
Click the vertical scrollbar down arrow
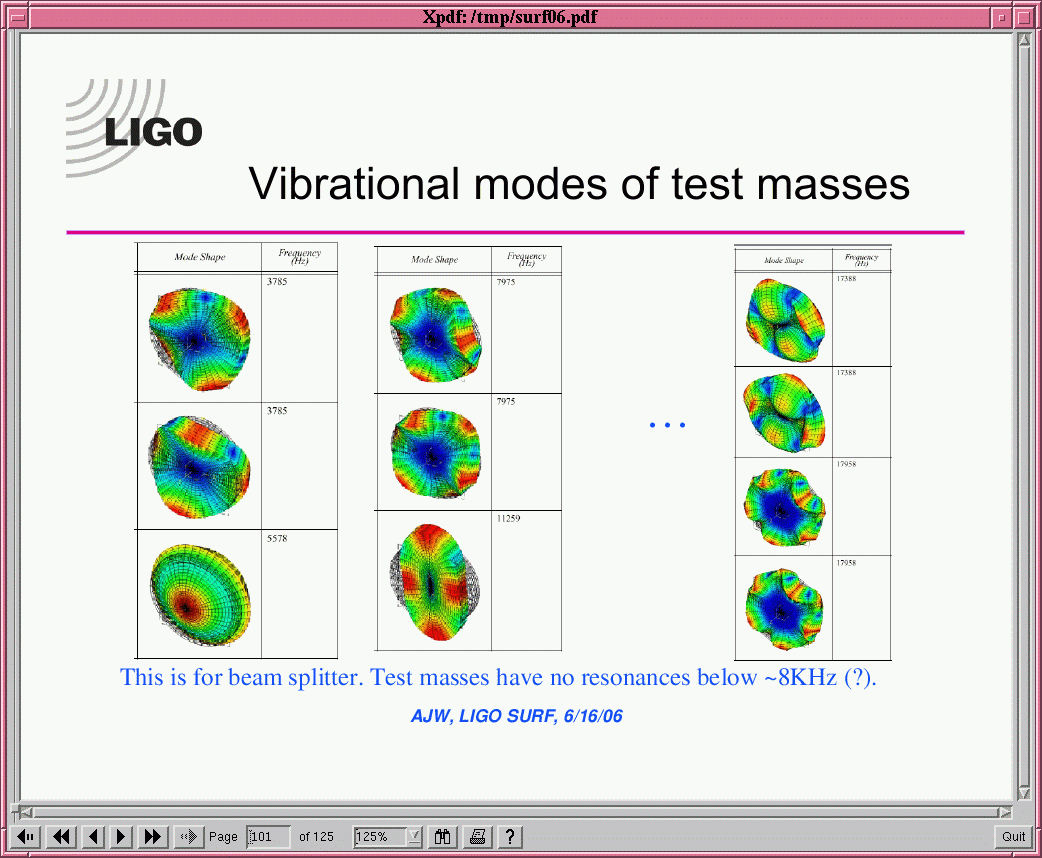tap(1023, 792)
